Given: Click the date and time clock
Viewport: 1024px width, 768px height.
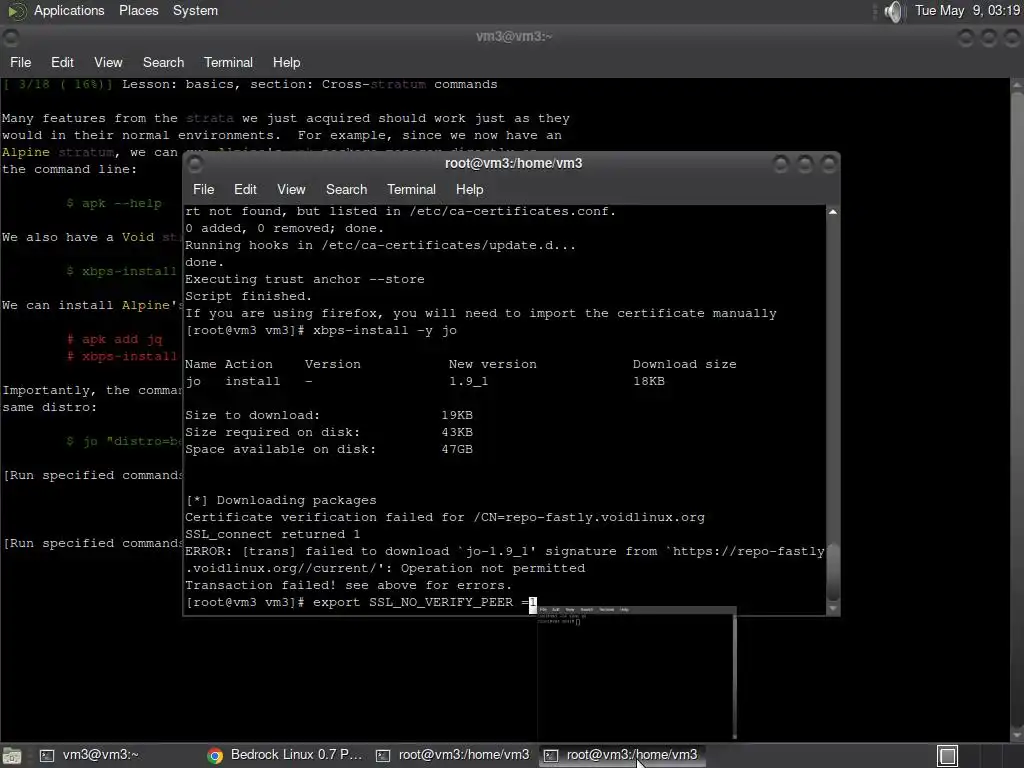Looking at the screenshot, I should (967, 10).
